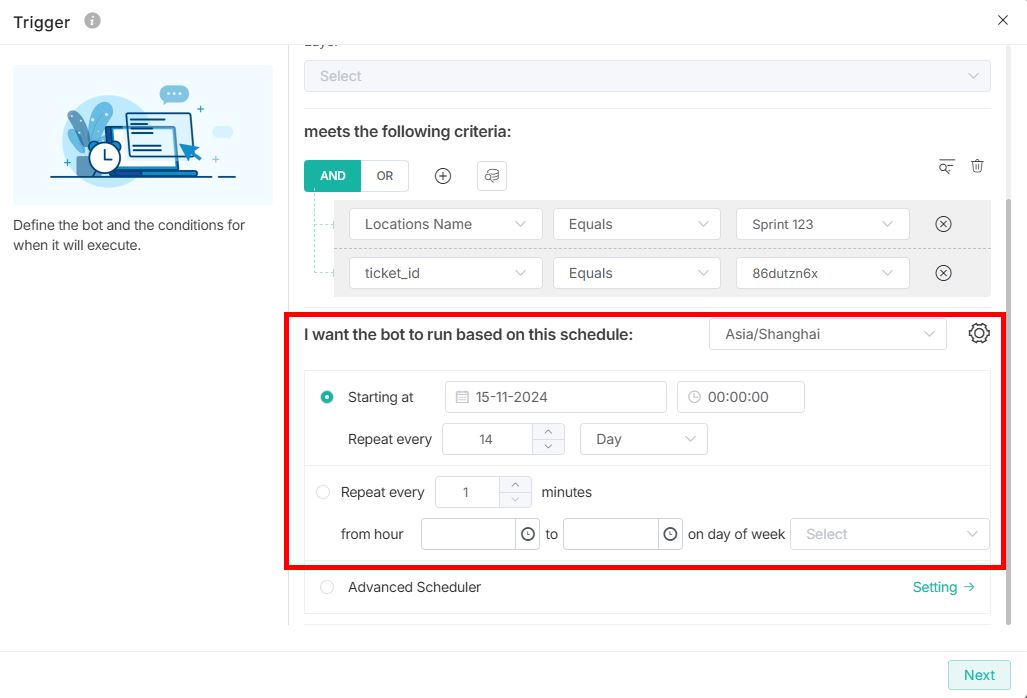
Task: Expand the Day repeat unit dropdown
Action: (x=644, y=439)
